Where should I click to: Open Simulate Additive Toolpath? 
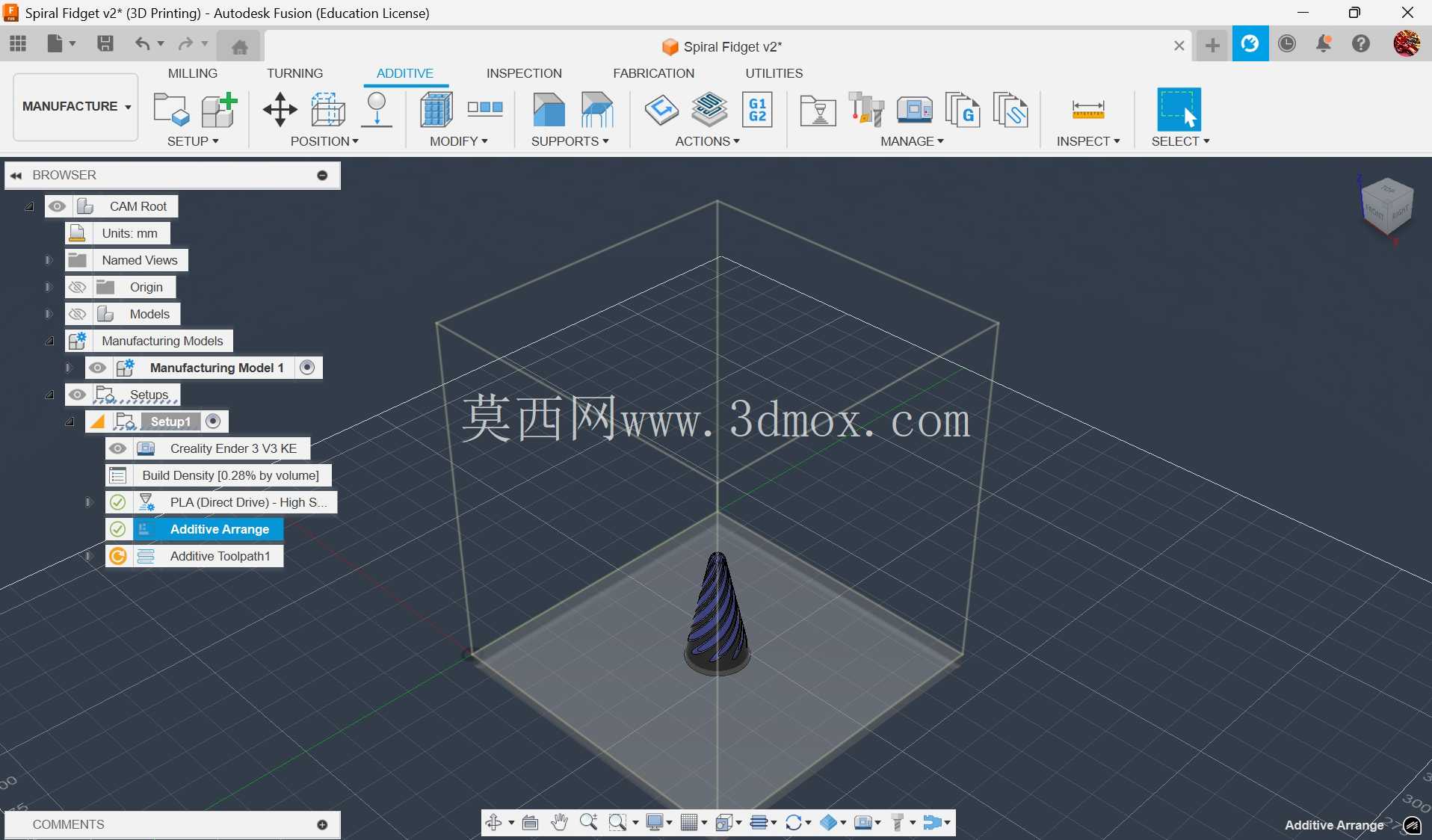click(x=709, y=110)
